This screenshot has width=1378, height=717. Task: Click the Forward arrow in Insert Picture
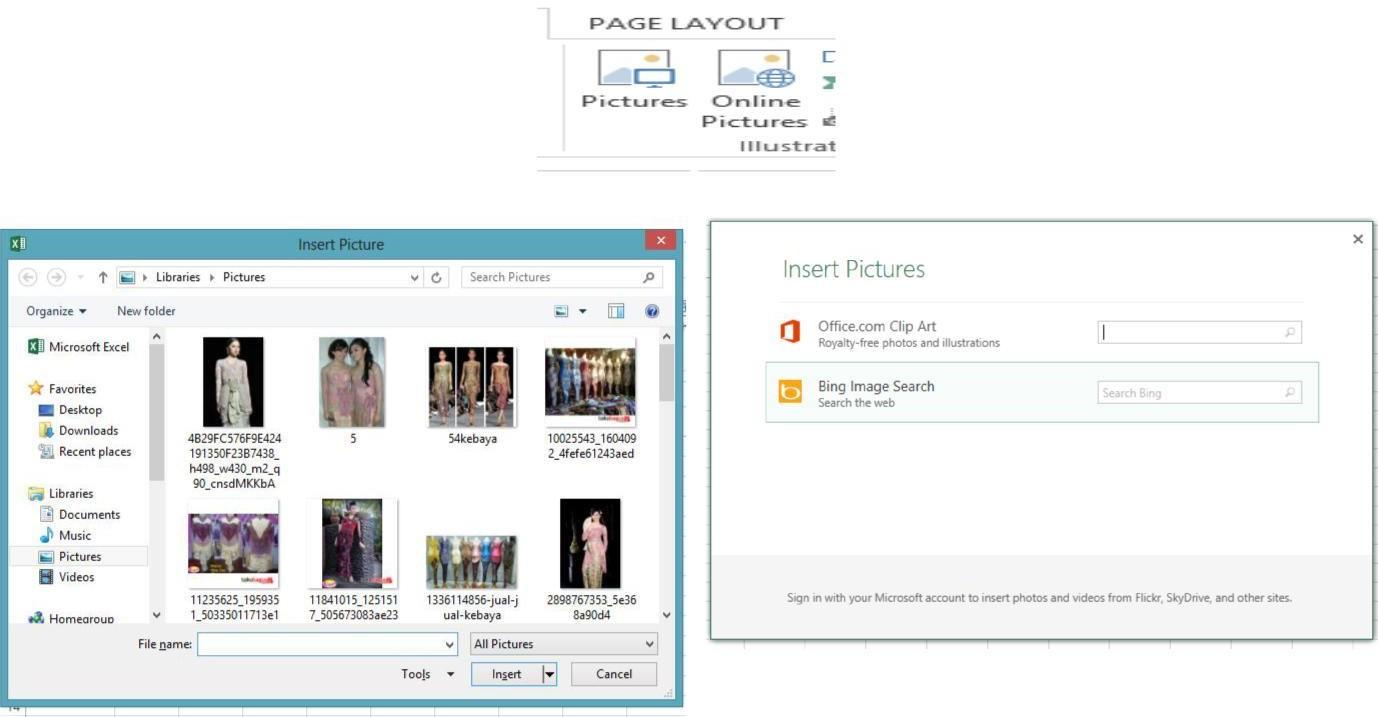coord(57,277)
